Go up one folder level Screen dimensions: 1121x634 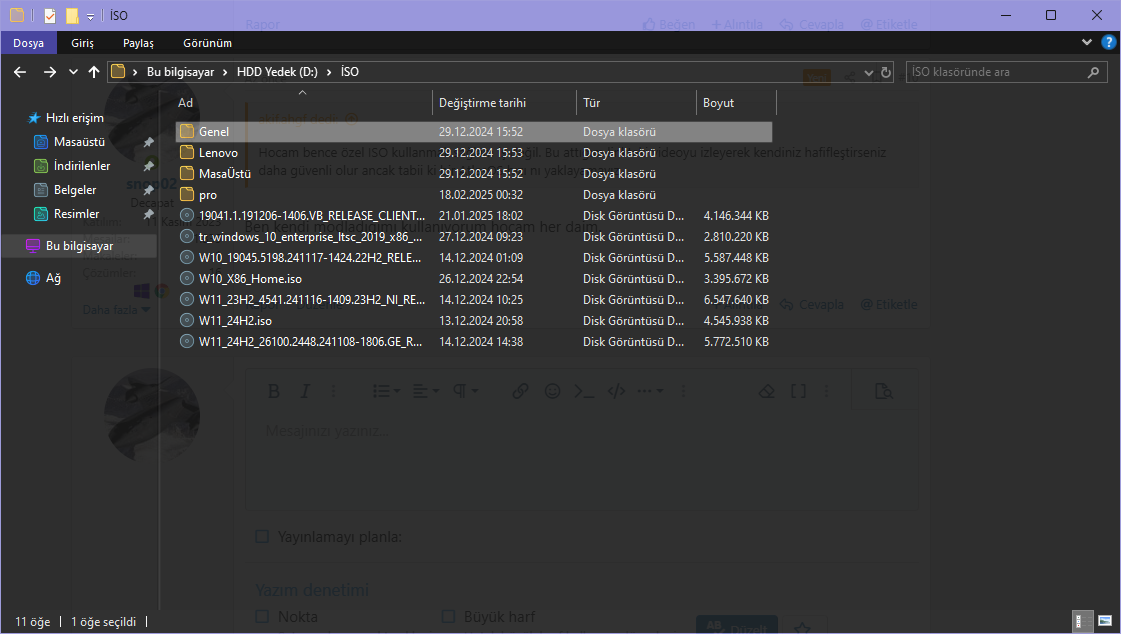point(94,71)
